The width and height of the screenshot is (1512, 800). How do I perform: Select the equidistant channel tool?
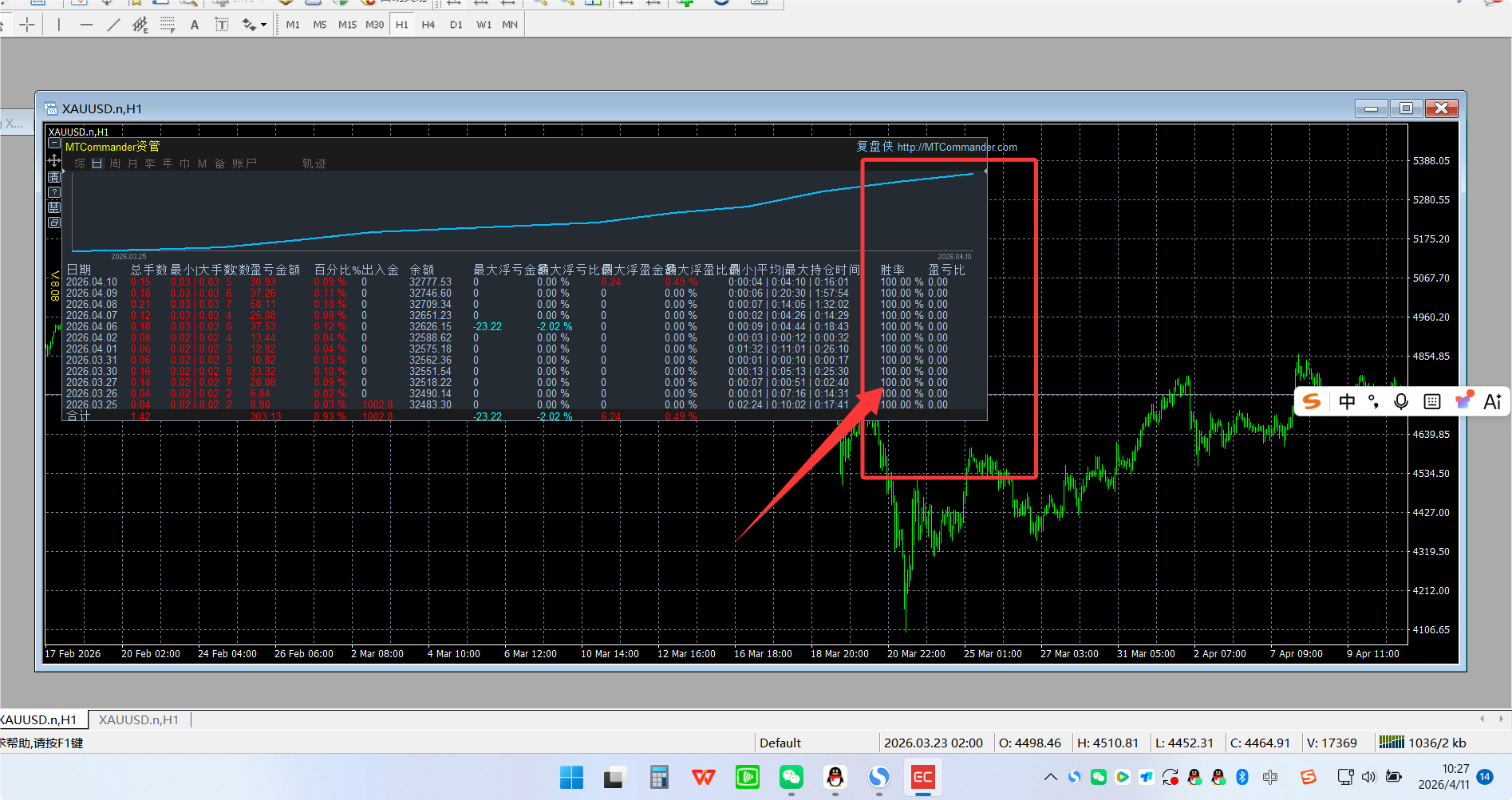pos(140,25)
